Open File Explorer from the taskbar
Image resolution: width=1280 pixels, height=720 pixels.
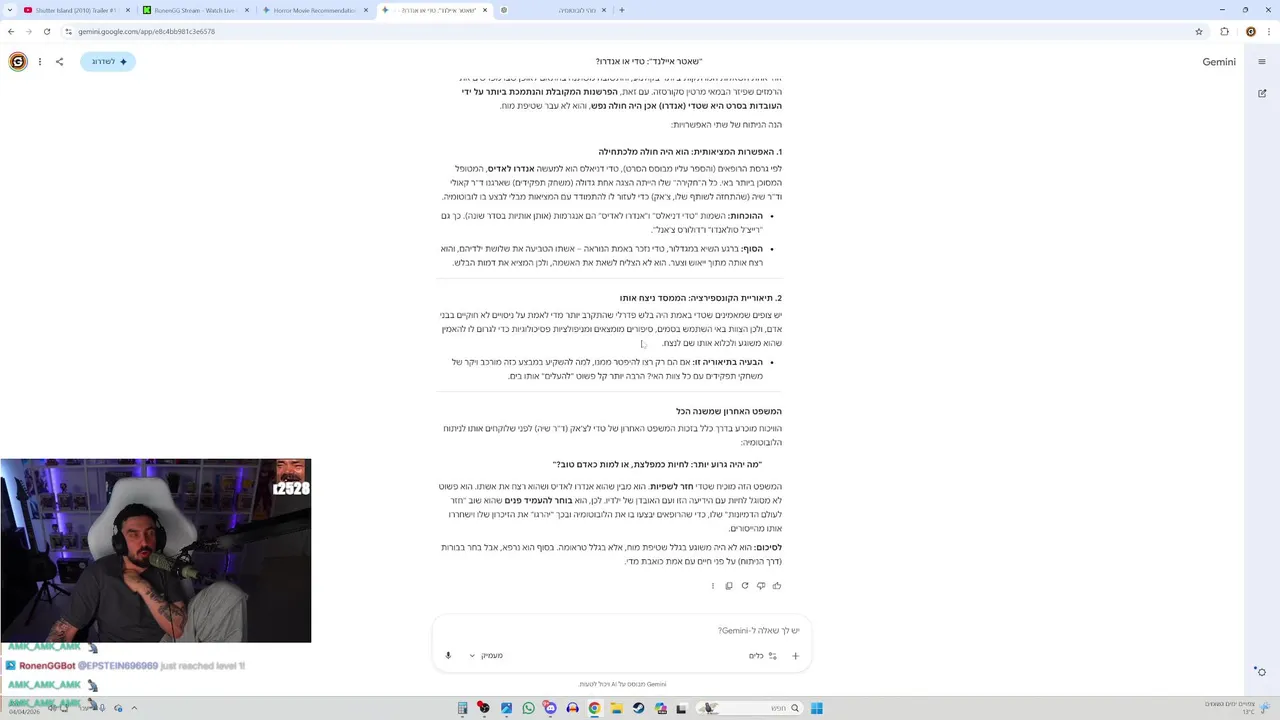tap(617, 708)
